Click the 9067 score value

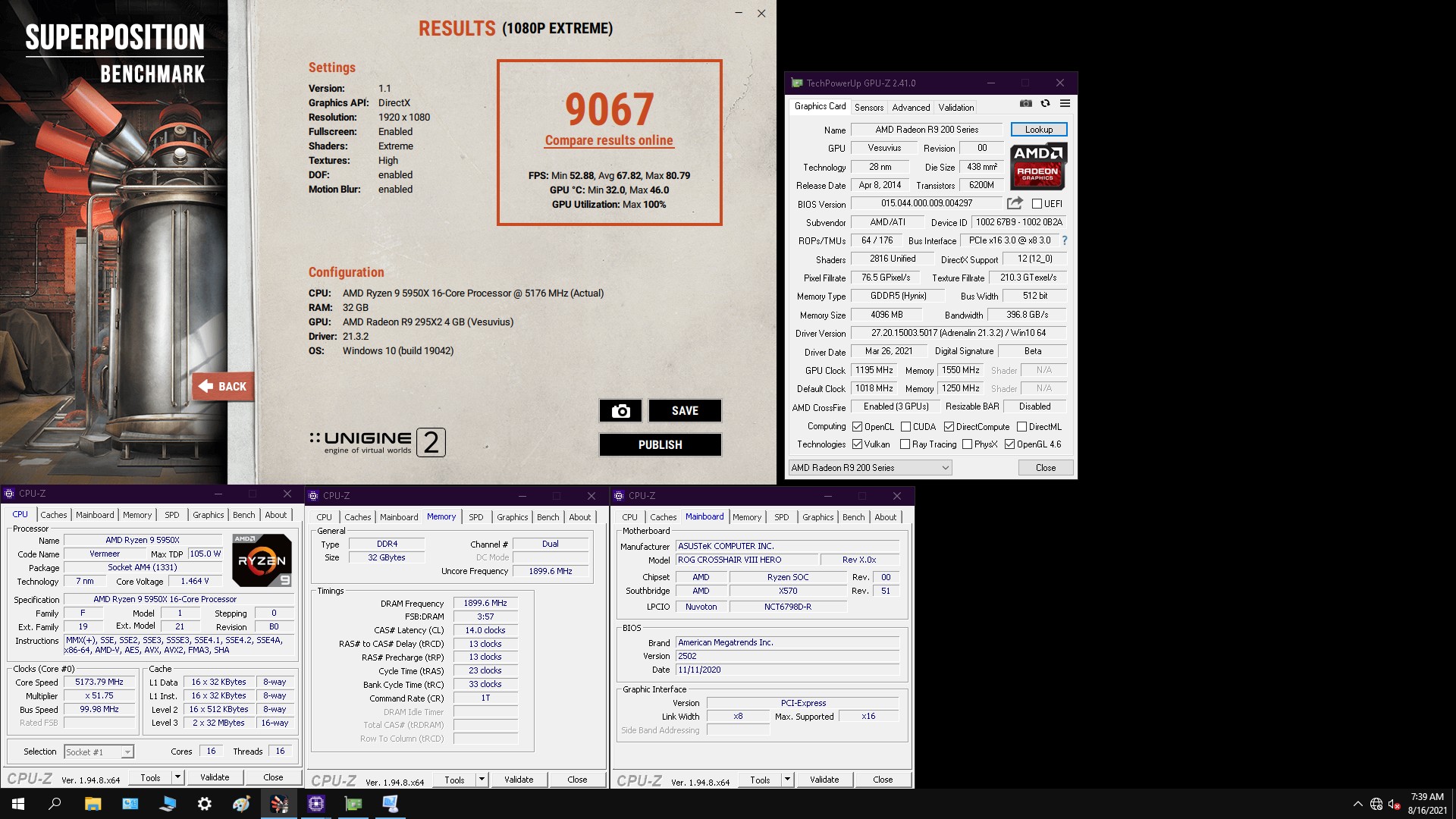[x=609, y=109]
